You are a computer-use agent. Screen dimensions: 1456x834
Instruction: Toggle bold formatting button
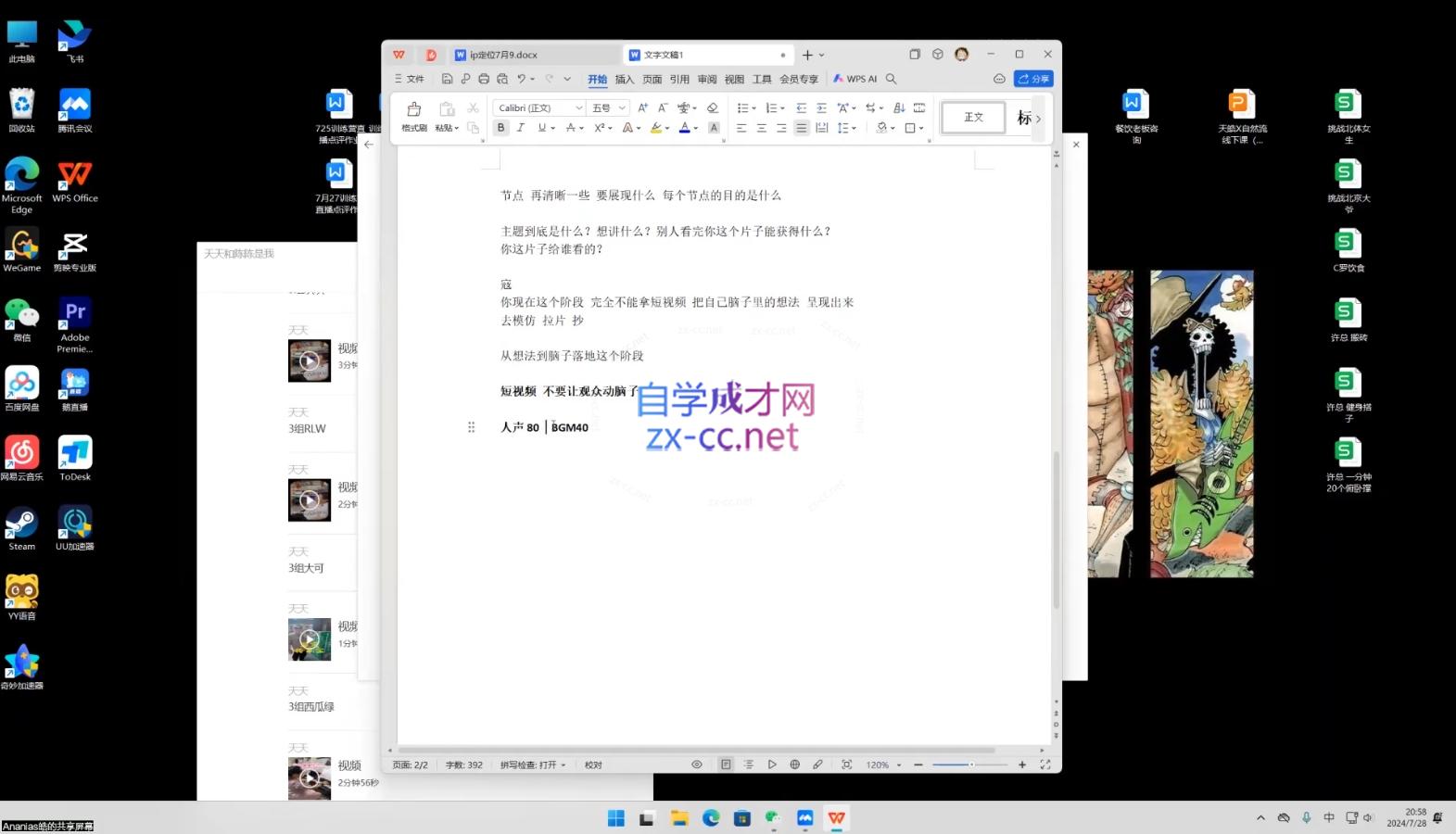[500, 128]
